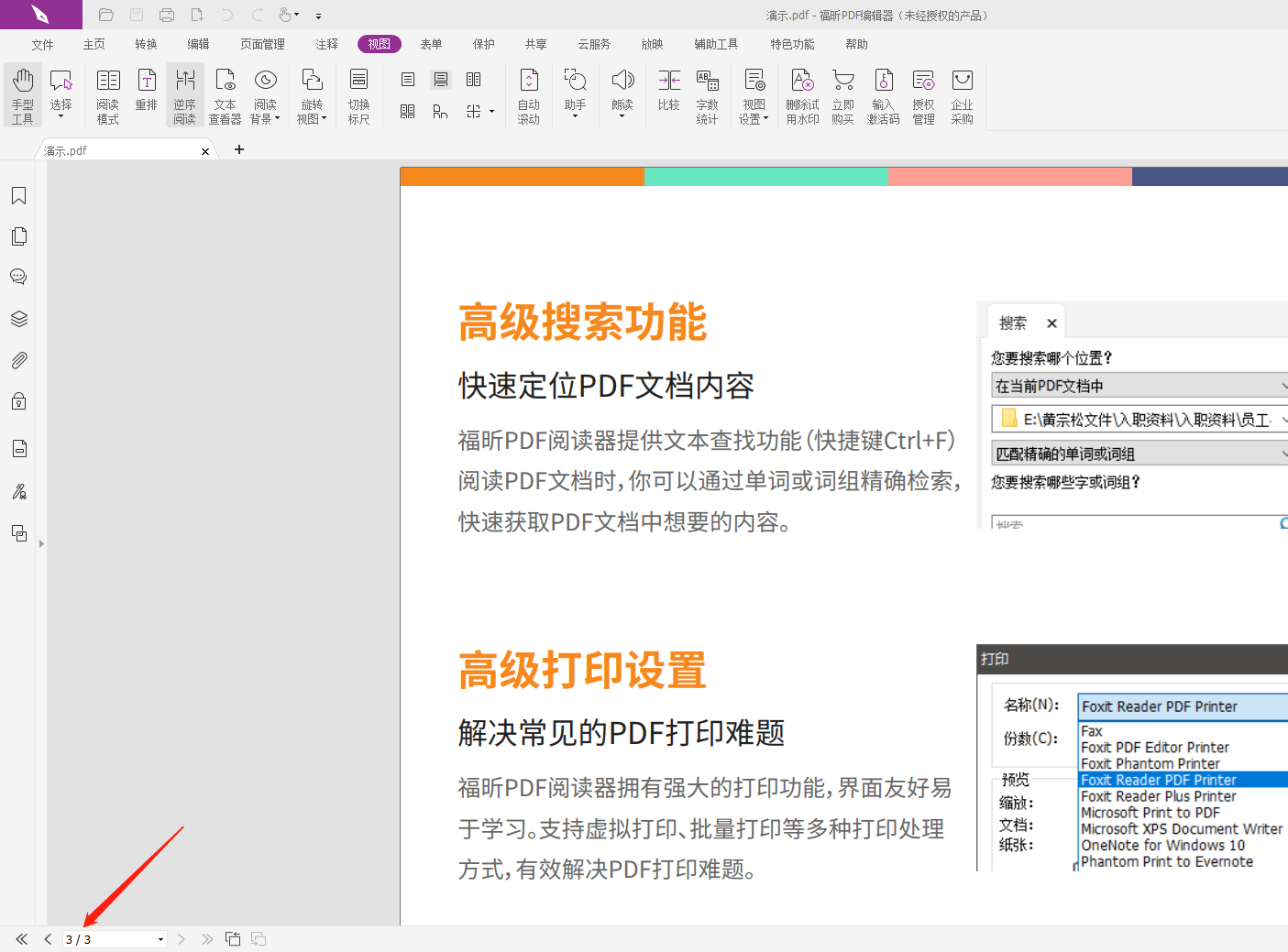Open the layers side panel
1288x952 pixels.
[x=18, y=319]
